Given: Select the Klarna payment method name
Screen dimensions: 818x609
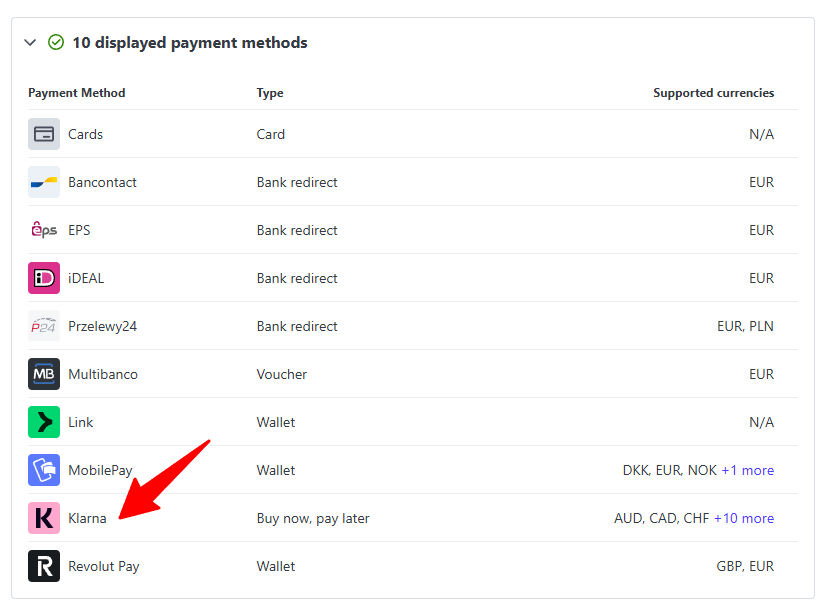Looking at the screenshot, I should pos(87,518).
